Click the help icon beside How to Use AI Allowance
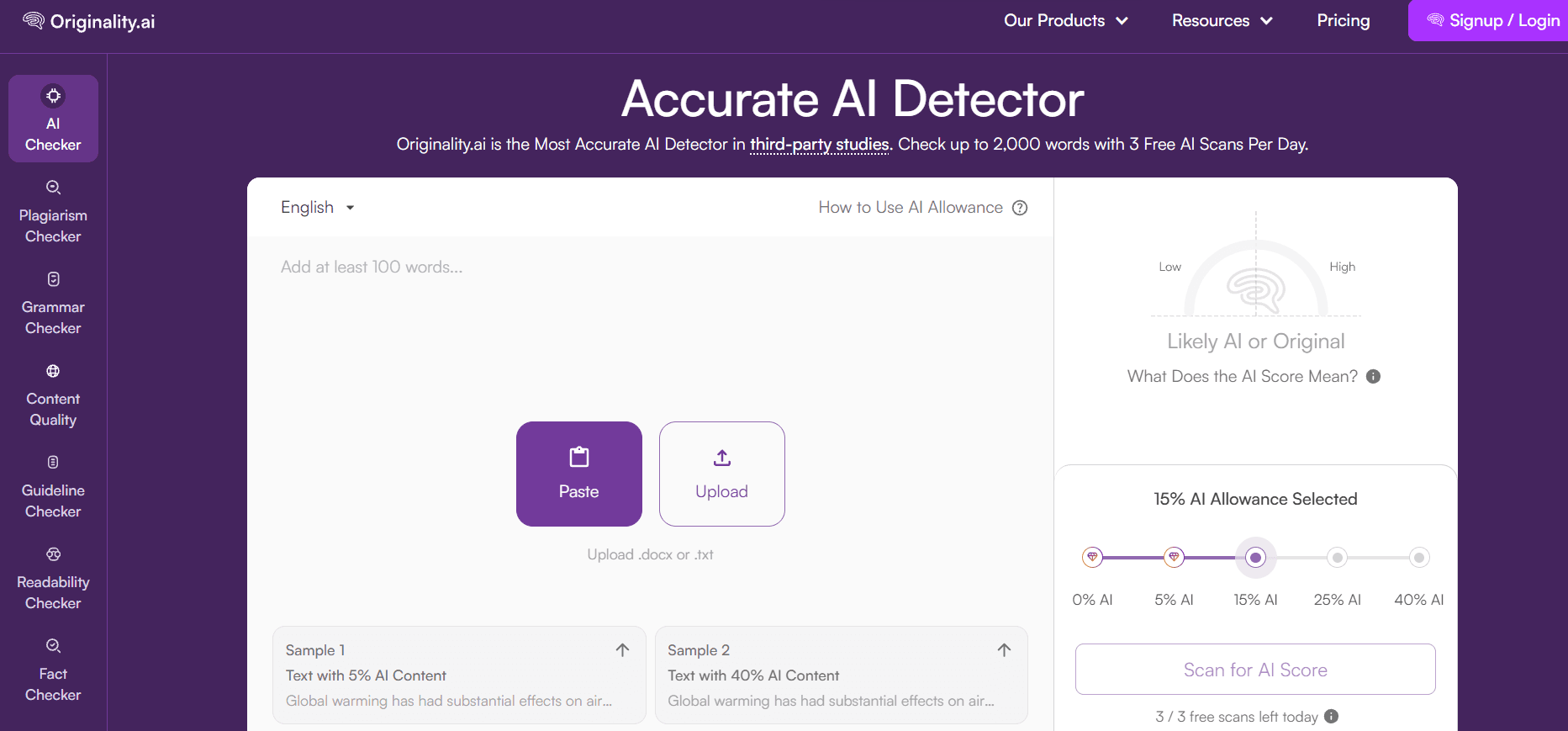 pos(1020,208)
